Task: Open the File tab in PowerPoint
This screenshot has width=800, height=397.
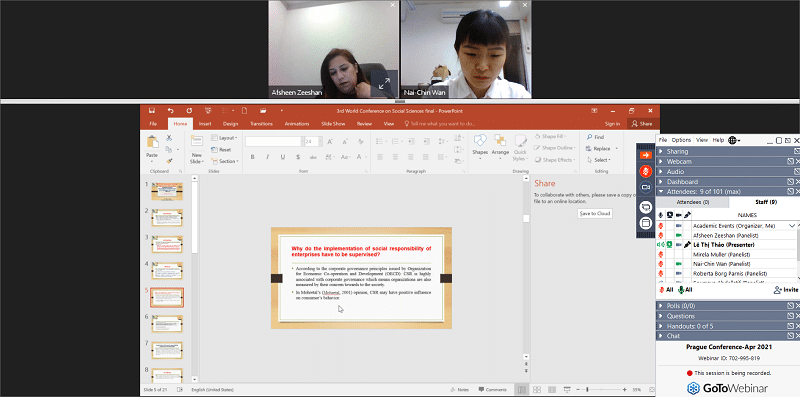Action: click(x=153, y=124)
